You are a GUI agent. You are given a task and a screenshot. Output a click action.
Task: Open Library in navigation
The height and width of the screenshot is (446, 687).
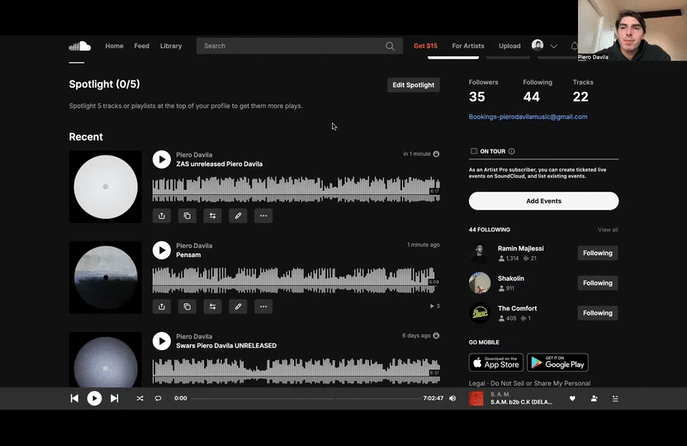[171, 46]
